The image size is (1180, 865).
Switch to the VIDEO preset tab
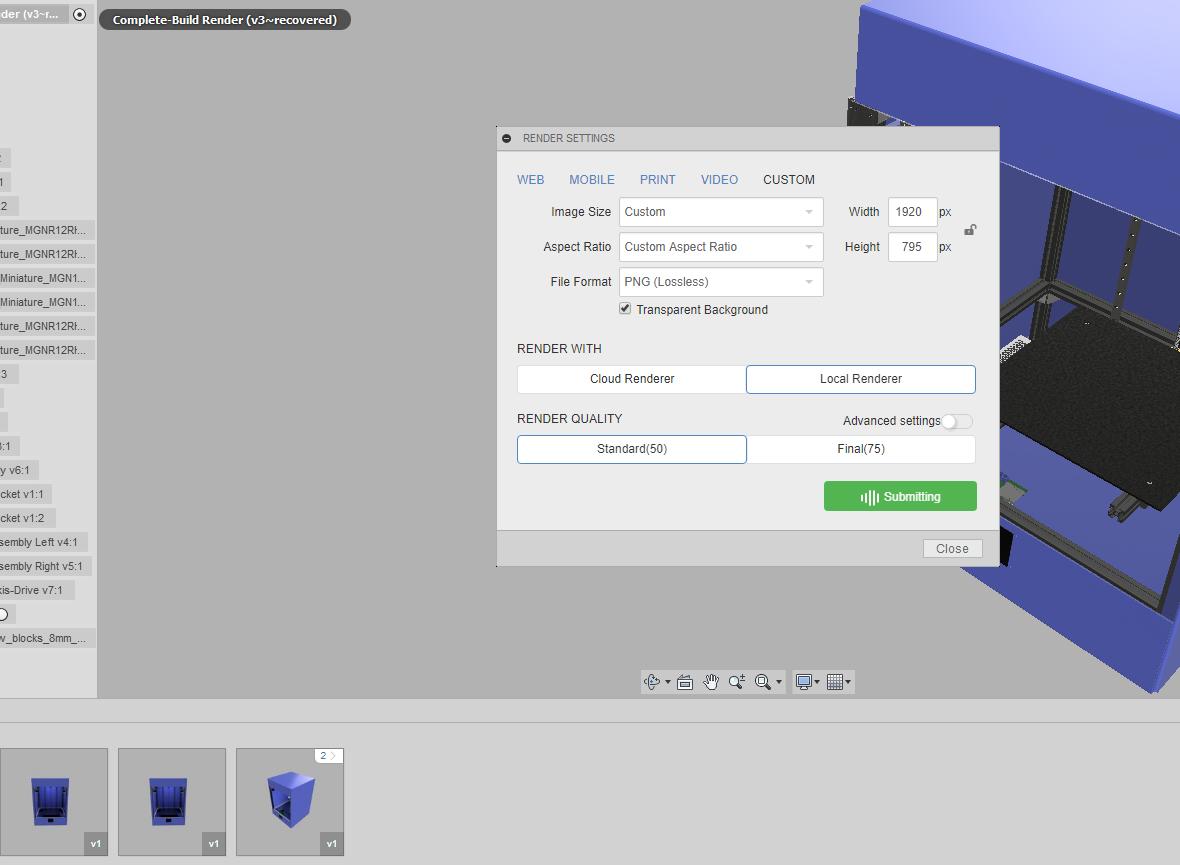point(719,180)
